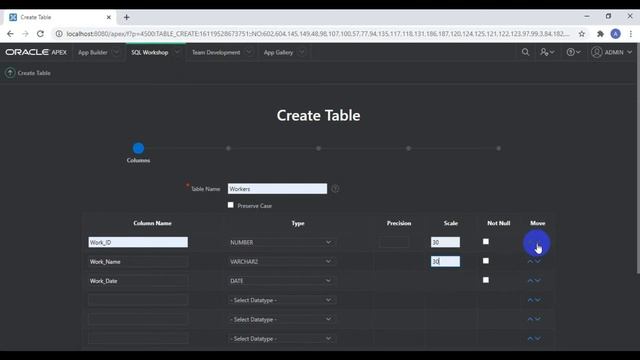Expand the App Builder menu arrow
This screenshot has width=640, height=360.
click(x=116, y=52)
